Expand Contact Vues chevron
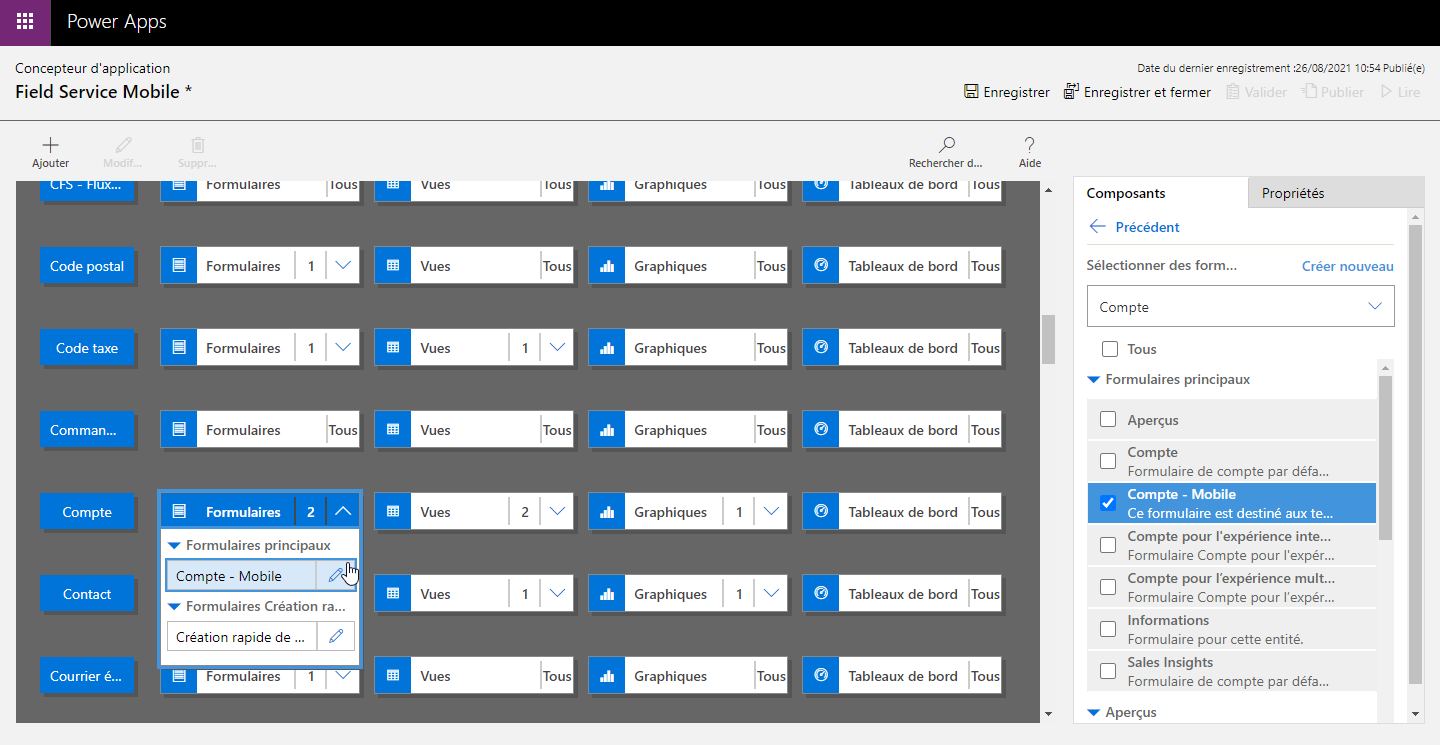The image size is (1440, 745). coord(557,594)
